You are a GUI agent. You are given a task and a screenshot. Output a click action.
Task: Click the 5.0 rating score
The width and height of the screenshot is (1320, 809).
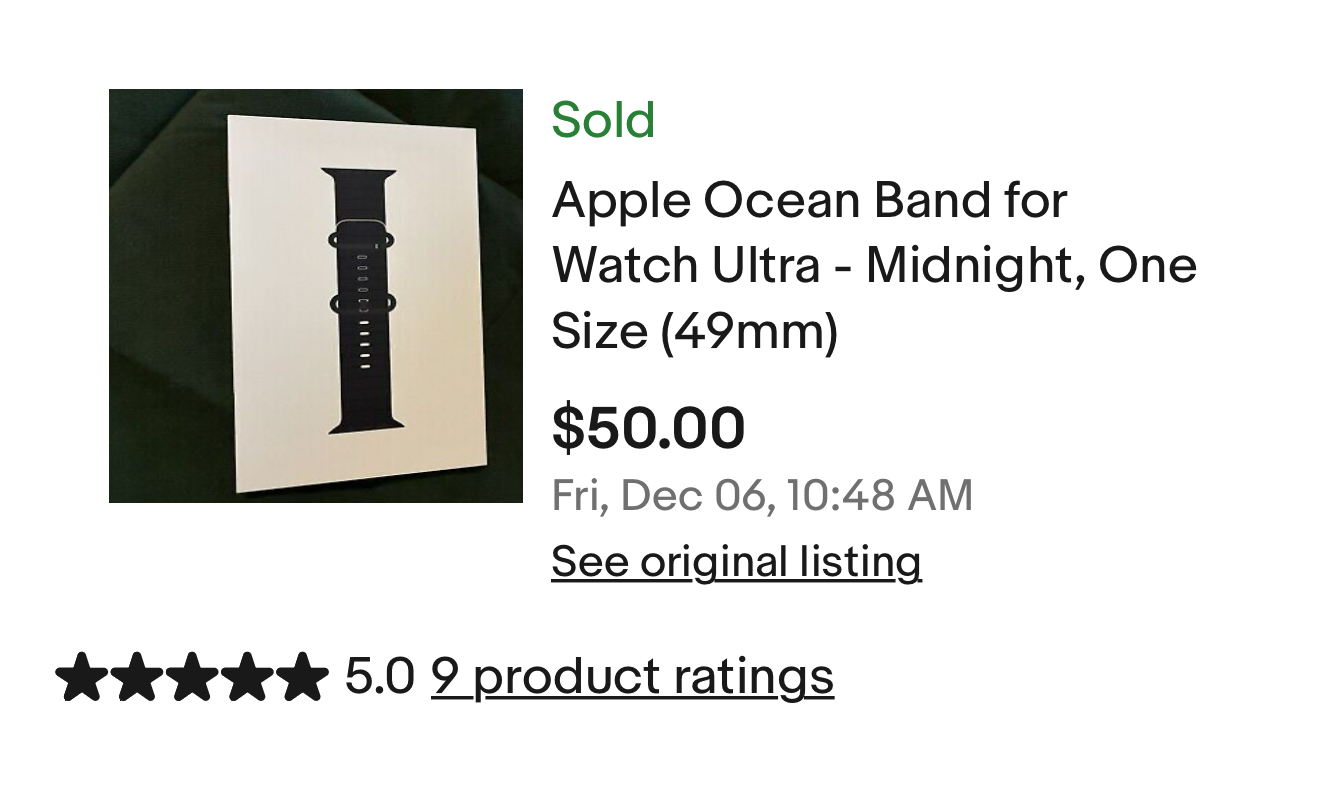click(379, 677)
